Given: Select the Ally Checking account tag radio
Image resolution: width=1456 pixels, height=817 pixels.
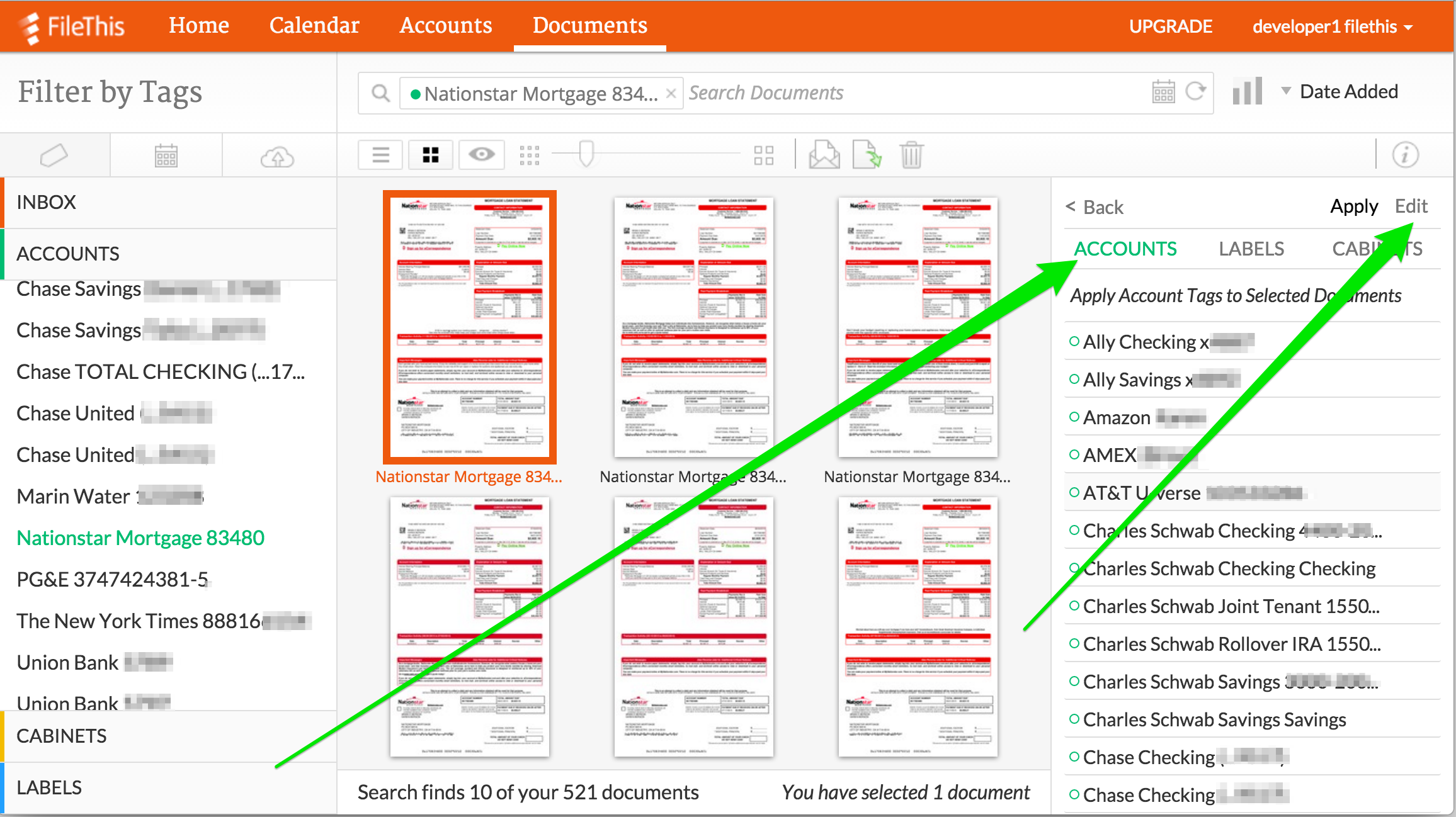Looking at the screenshot, I should (x=1074, y=341).
